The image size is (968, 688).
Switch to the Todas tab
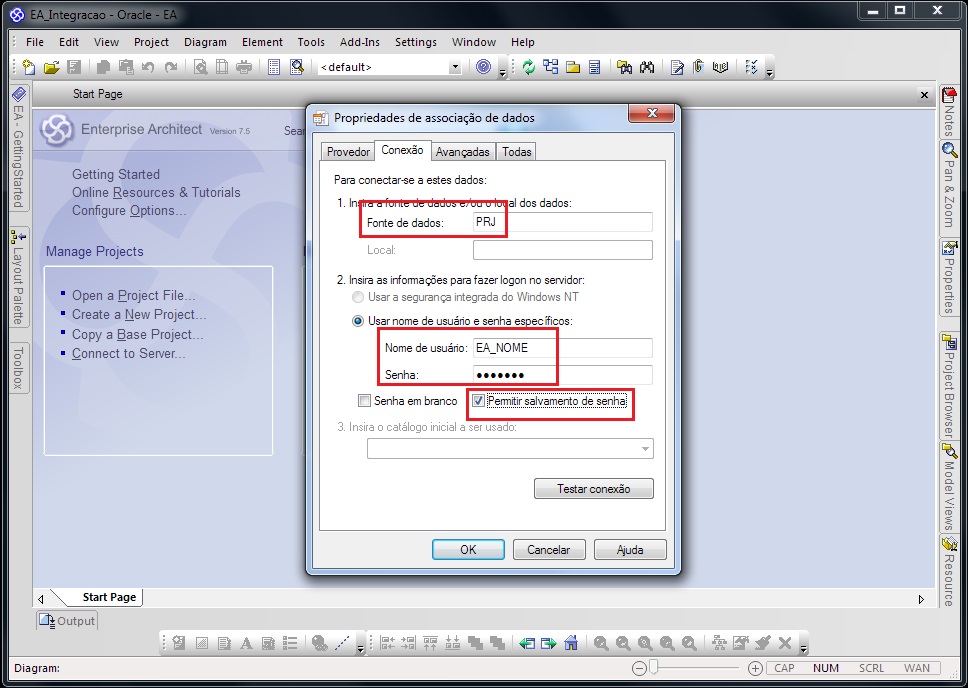tap(517, 152)
